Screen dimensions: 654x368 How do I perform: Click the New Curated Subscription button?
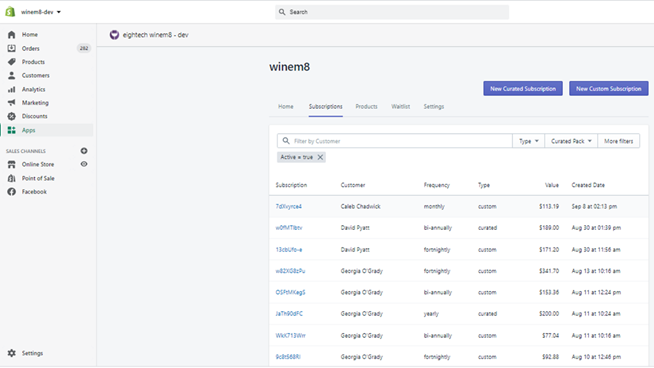point(523,88)
